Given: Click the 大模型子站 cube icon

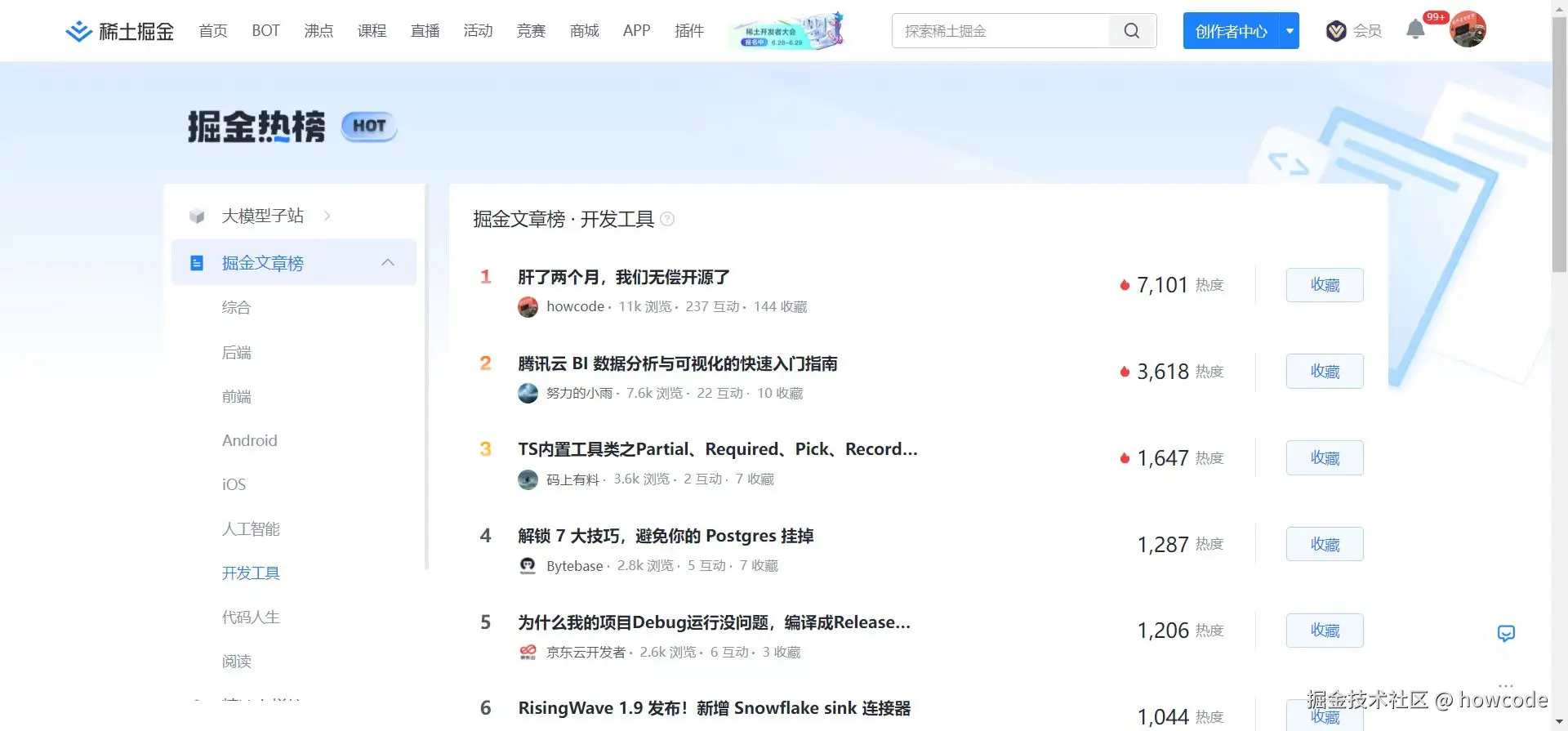Looking at the screenshot, I should (197, 216).
